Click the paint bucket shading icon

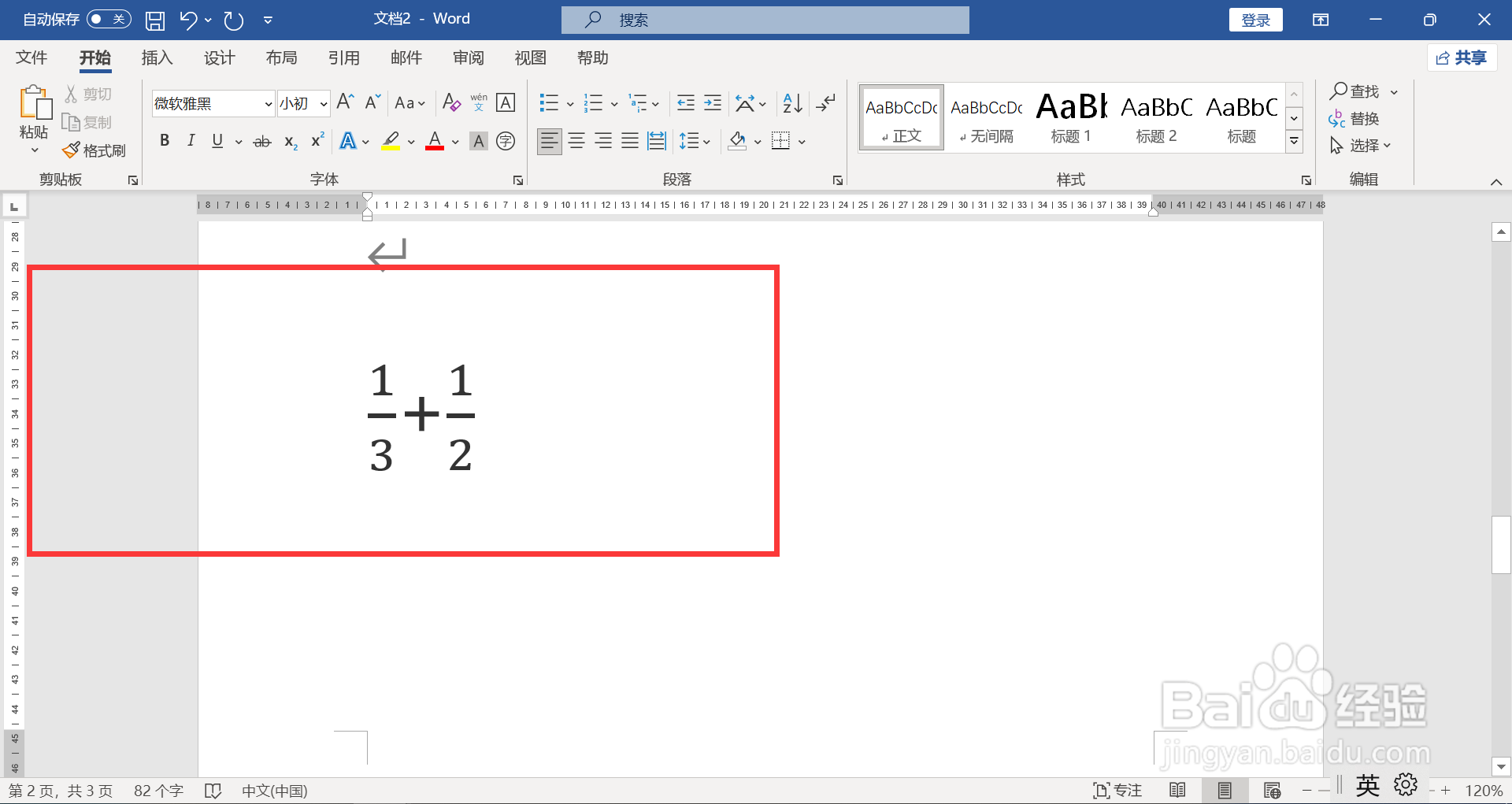[737, 141]
